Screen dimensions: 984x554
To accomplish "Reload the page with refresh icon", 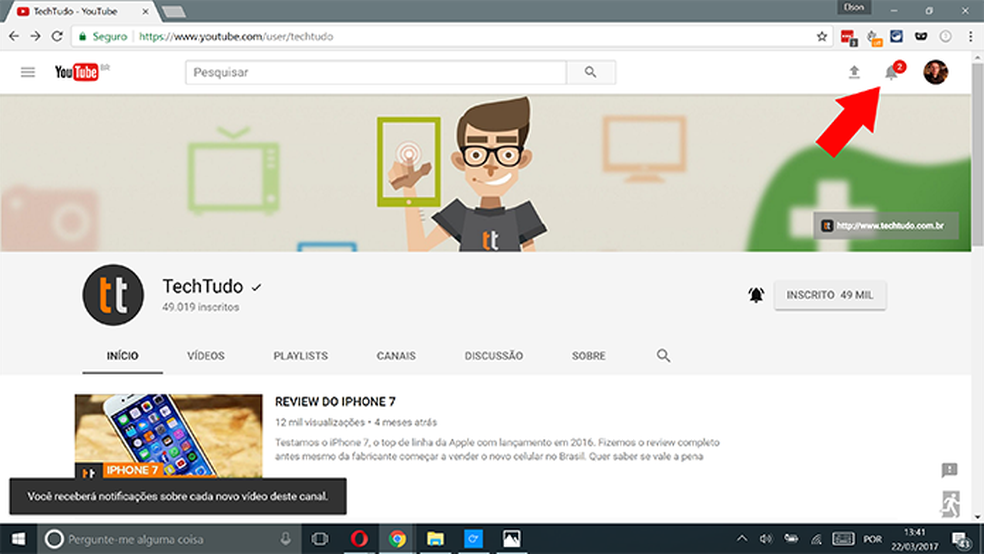I will coord(57,36).
